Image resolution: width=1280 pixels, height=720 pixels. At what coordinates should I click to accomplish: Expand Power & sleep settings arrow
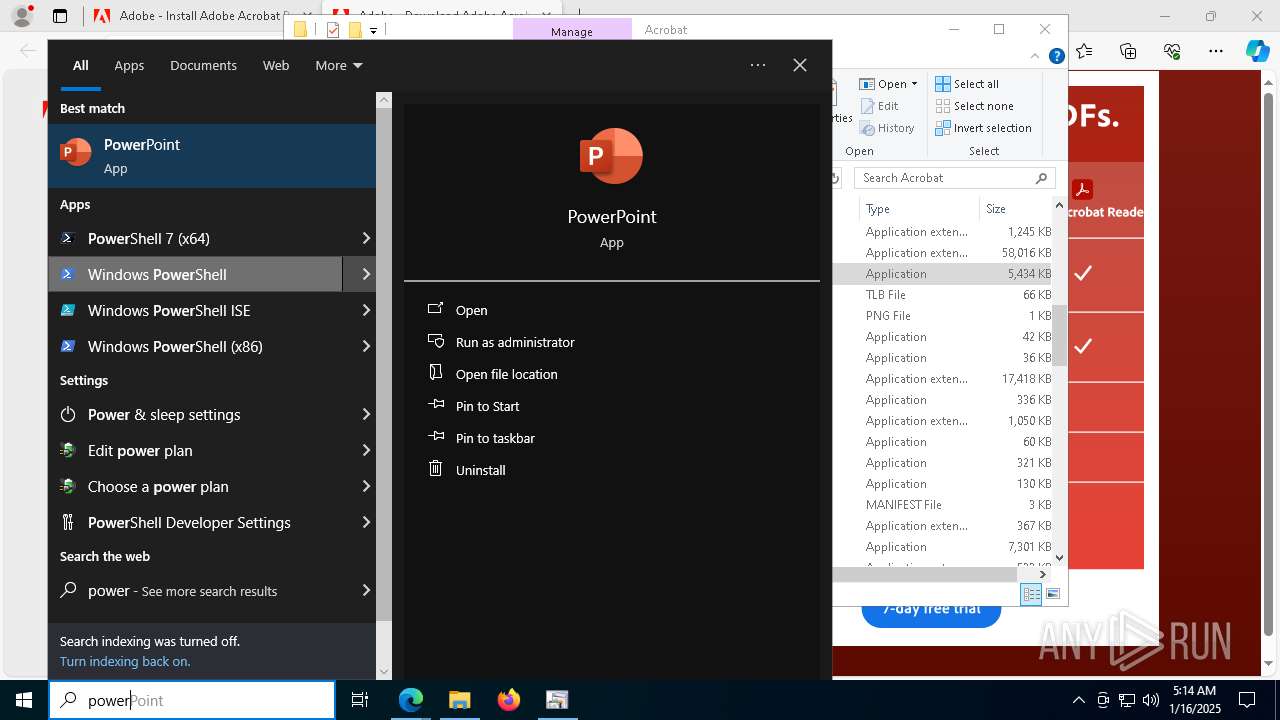tap(365, 414)
